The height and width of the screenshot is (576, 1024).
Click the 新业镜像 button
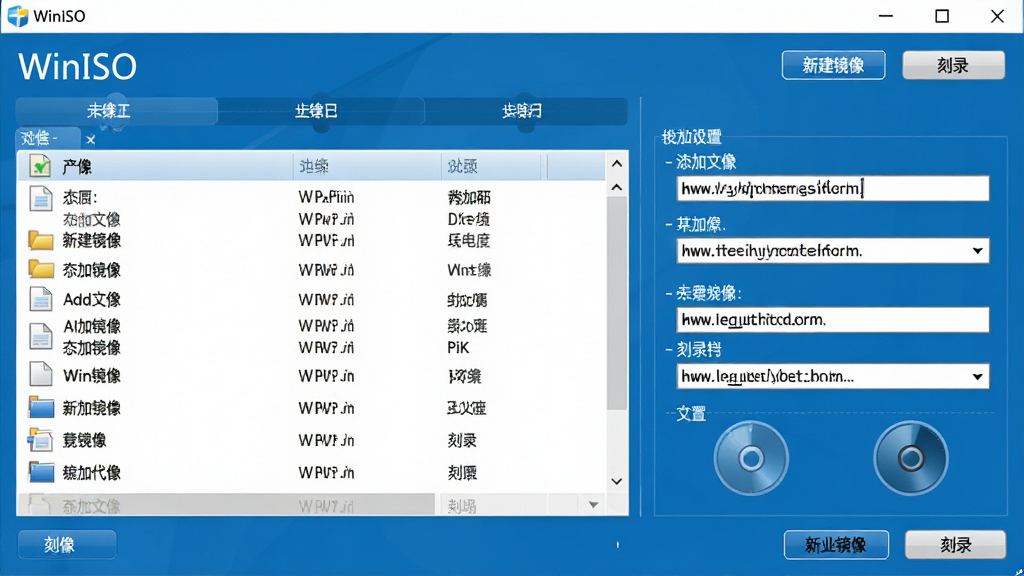(x=836, y=545)
